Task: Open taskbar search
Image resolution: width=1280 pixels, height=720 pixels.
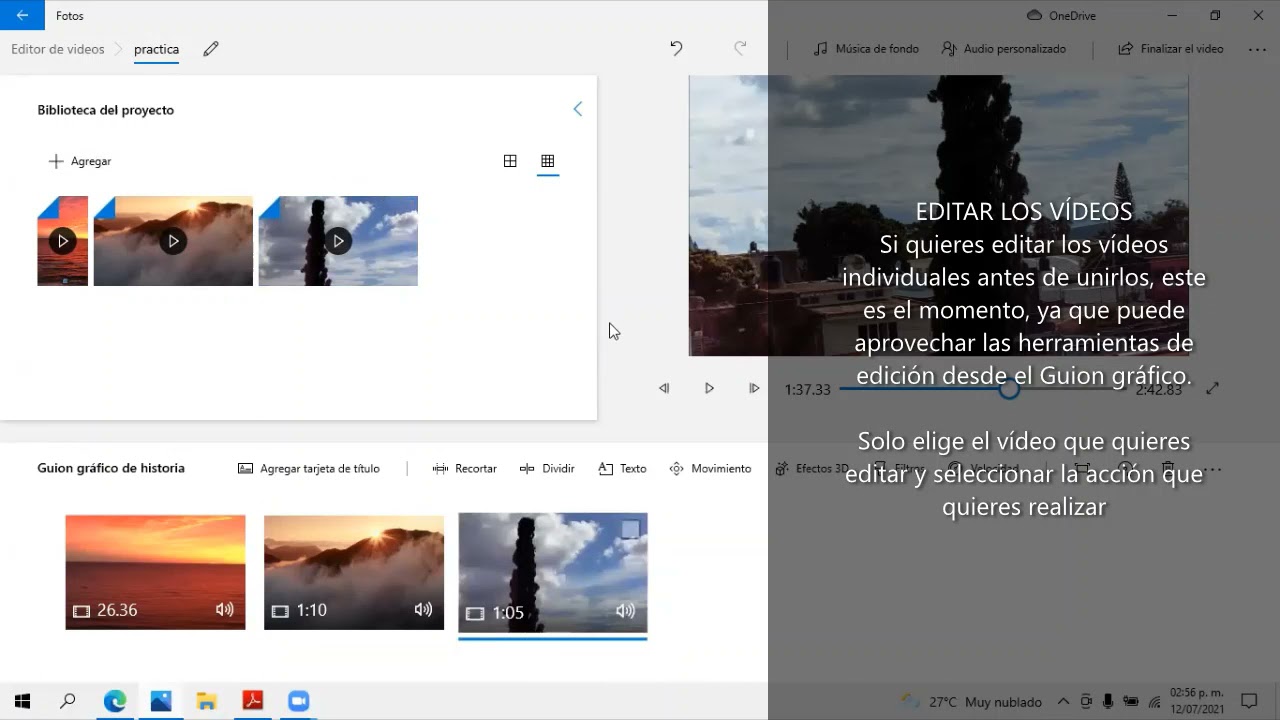Action: [68, 701]
